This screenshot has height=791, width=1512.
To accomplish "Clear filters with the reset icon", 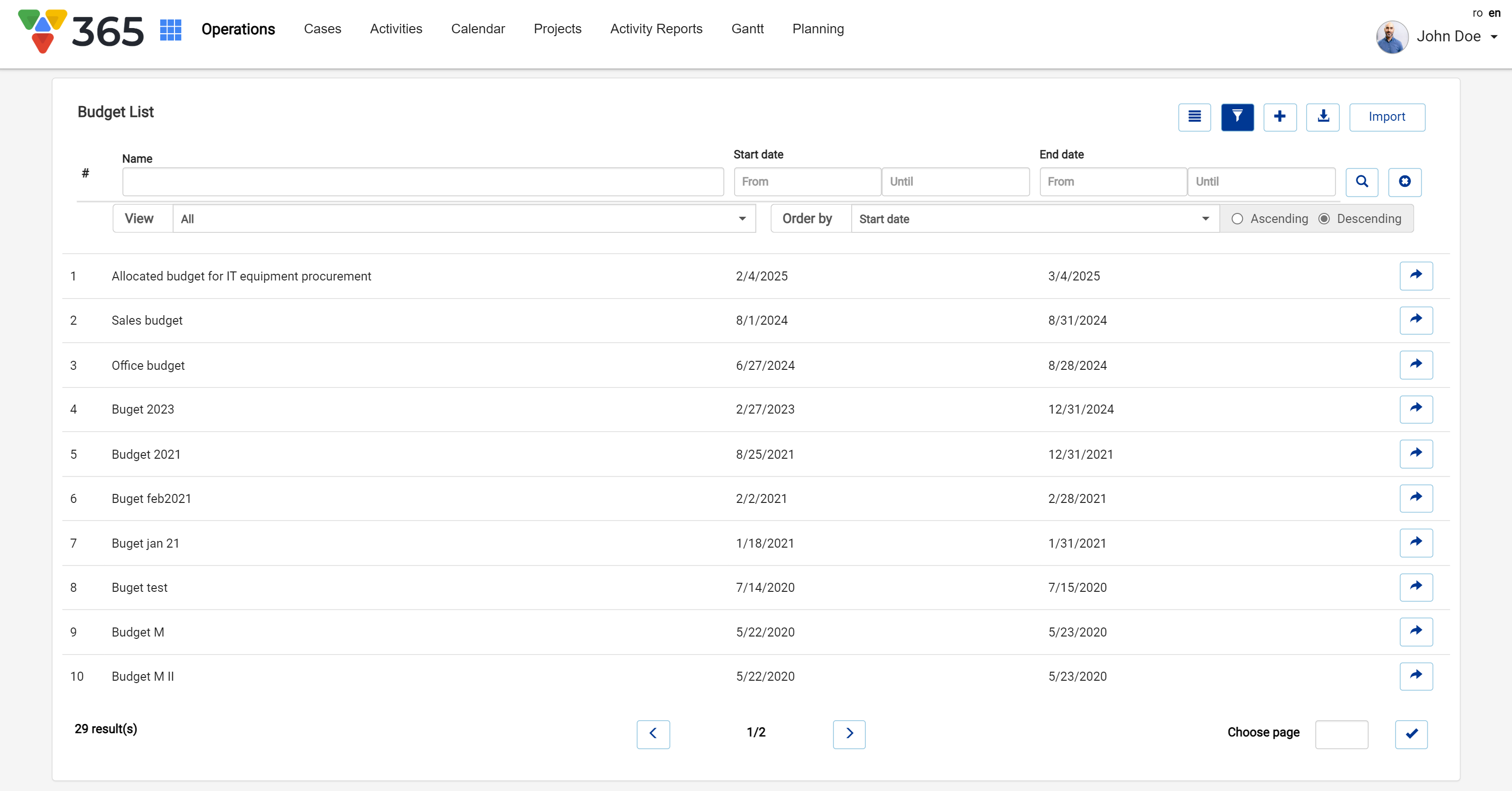I will 1404,181.
